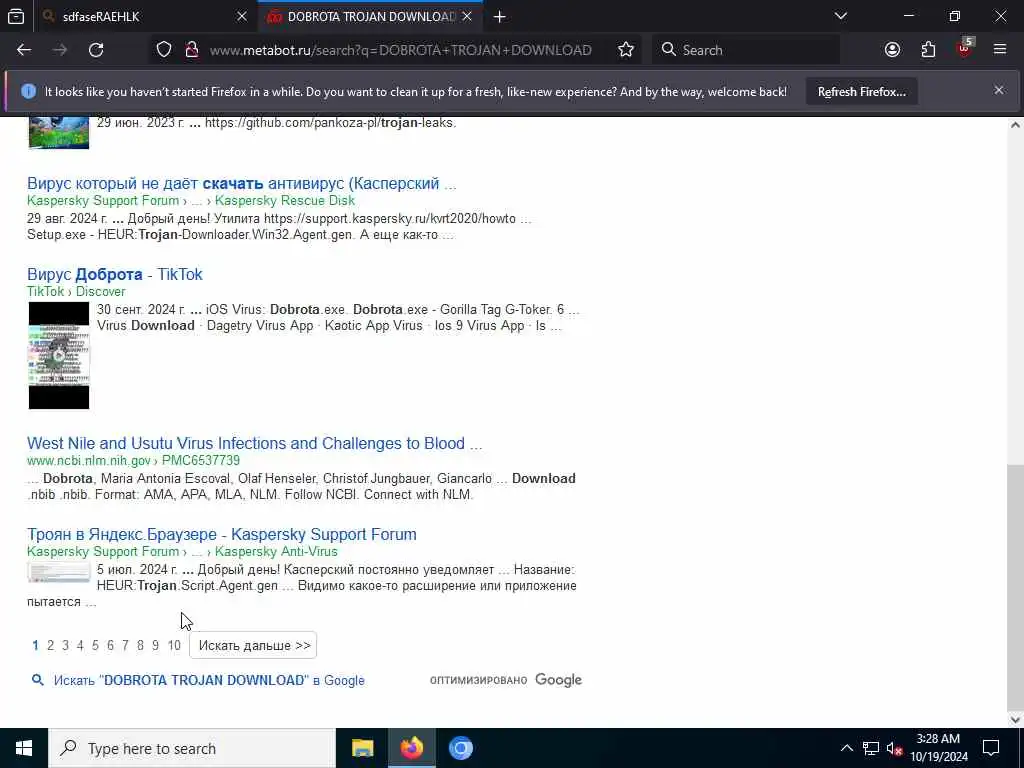Go to results page 5
This screenshot has width=1024, height=768.
95,645
